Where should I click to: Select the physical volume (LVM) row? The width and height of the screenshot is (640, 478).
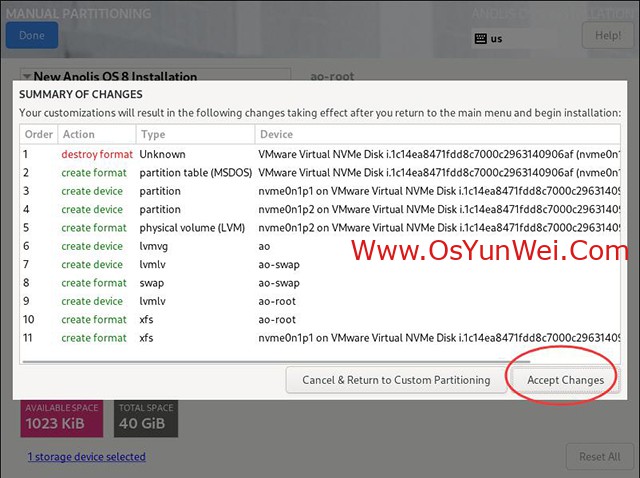[320, 228]
